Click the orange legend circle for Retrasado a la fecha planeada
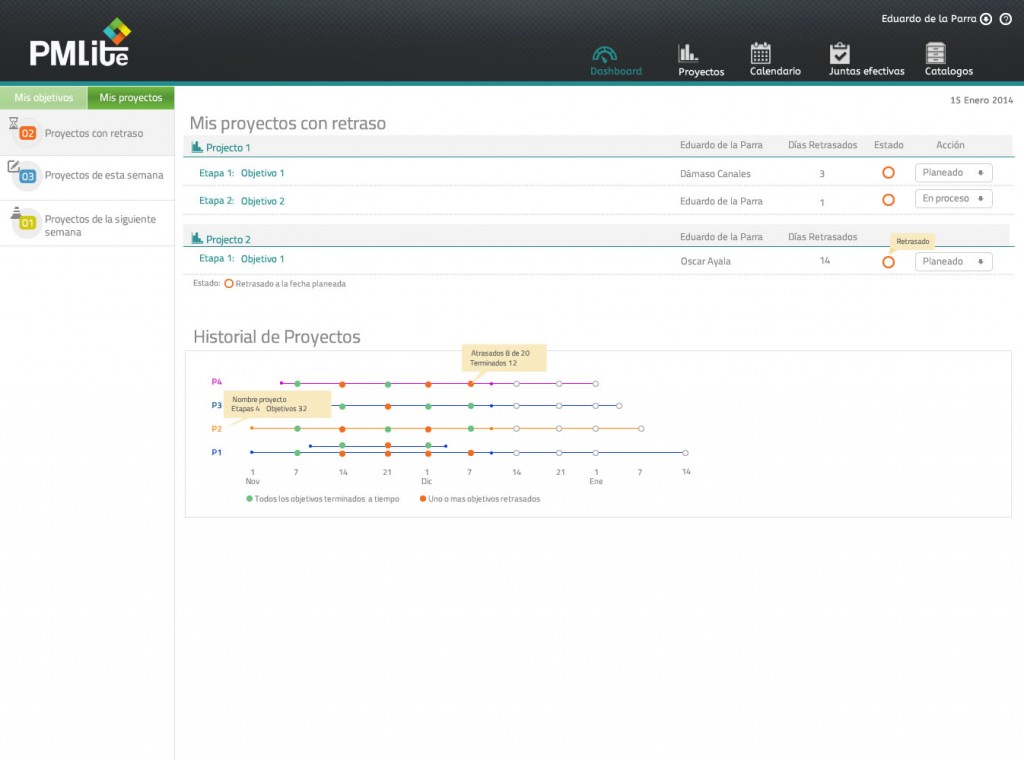1024x760 pixels. point(229,284)
